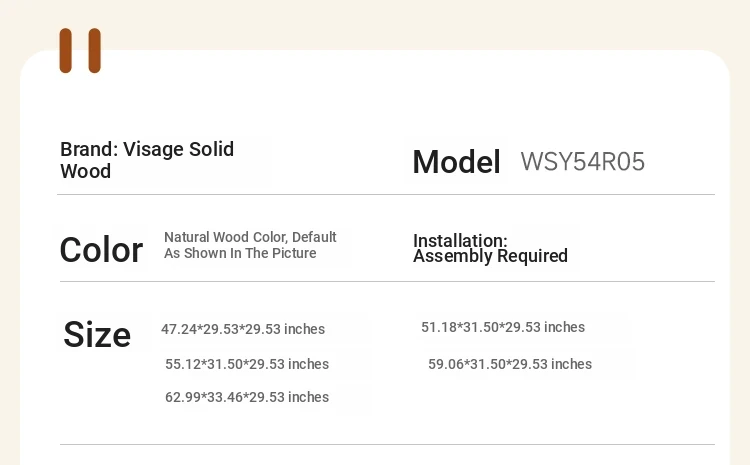The height and width of the screenshot is (465, 750).
Task: Click the Color heading
Action: 101,250
